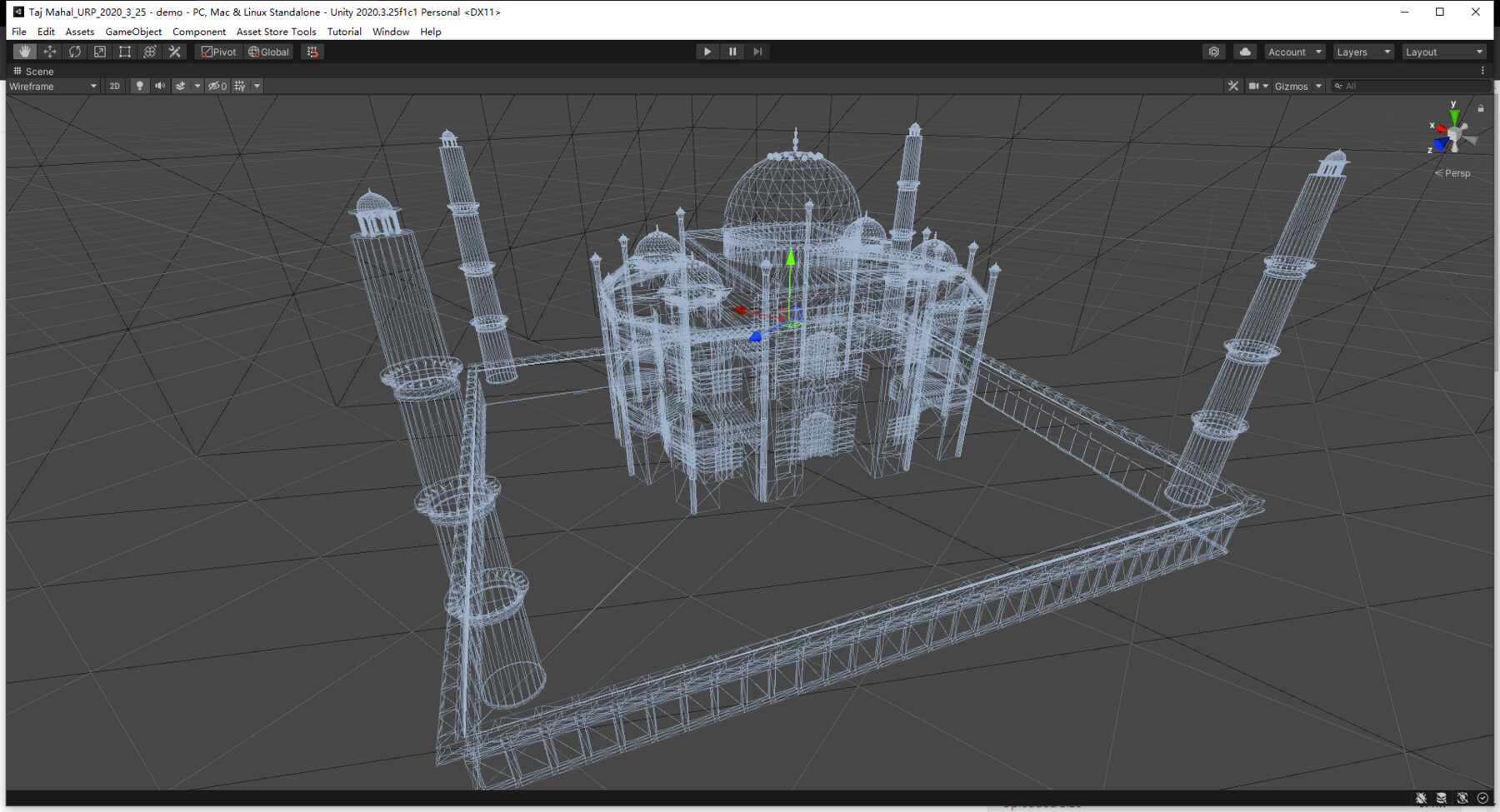This screenshot has height=812, width=1500.
Task: Expand grid settings dropdown arrow
Action: click(x=257, y=86)
